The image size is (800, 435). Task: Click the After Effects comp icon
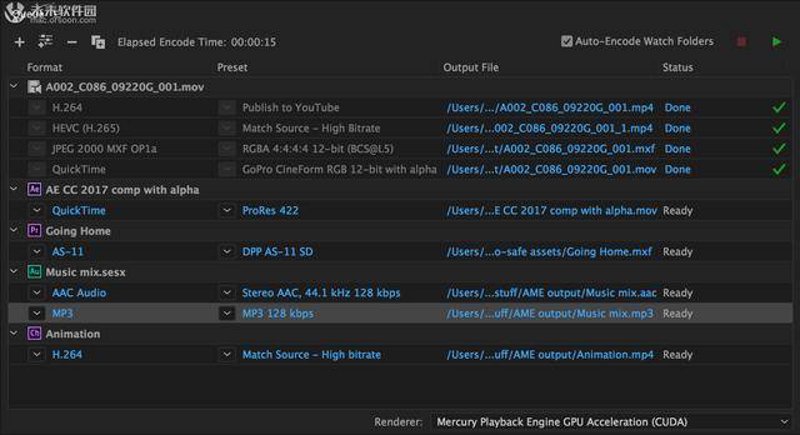tap(34, 190)
